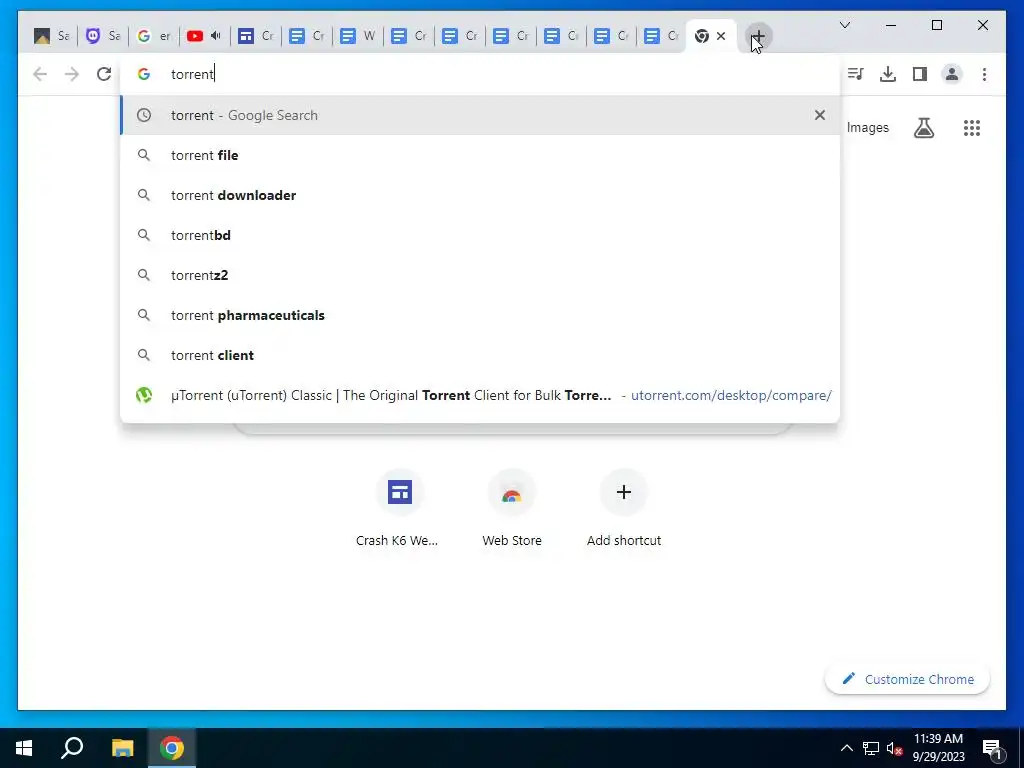
Task: Open the notification center icon
Action: [992, 748]
